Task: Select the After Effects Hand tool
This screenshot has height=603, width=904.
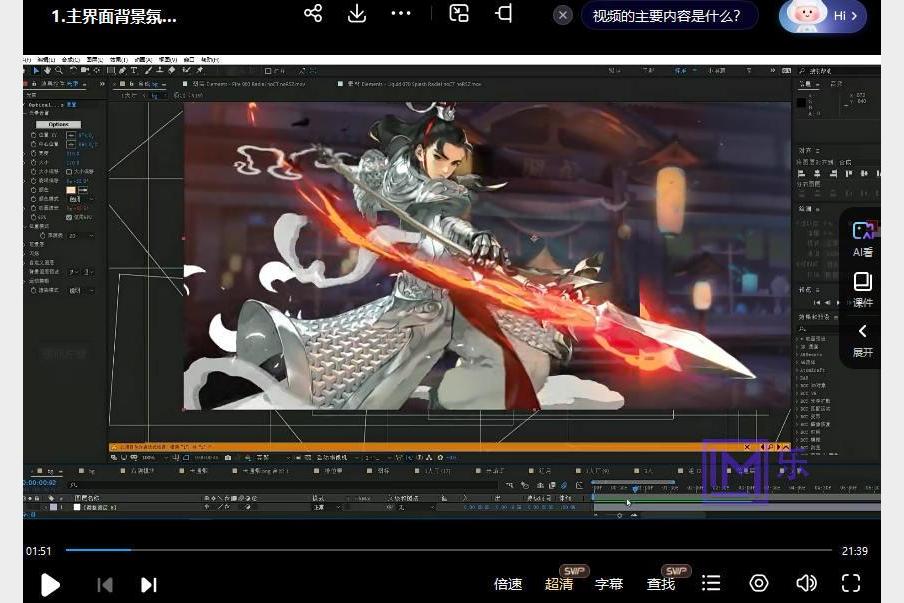Action: [47, 70]
